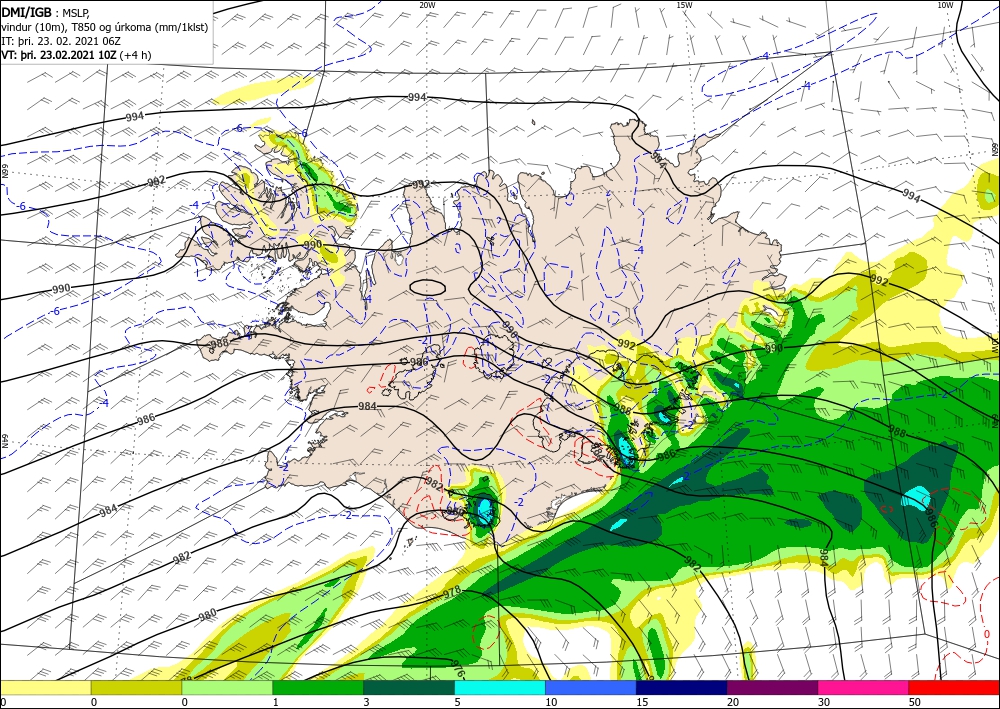Viewport: 1000px width, 709px height.
Task: Click the legend value '50'
Action: coord(915,702)
